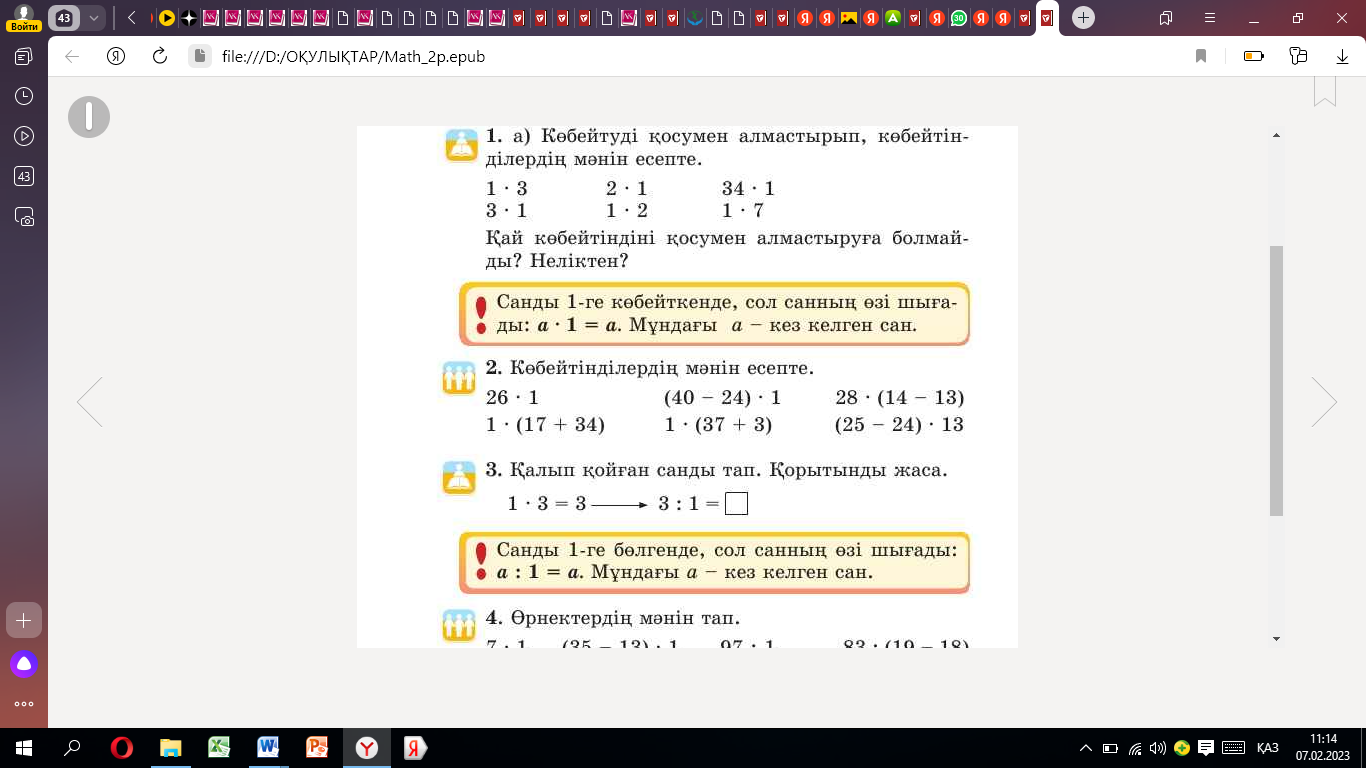Reload the current page
This screenshot has width=1366, height=768.
tap(159, 57)
